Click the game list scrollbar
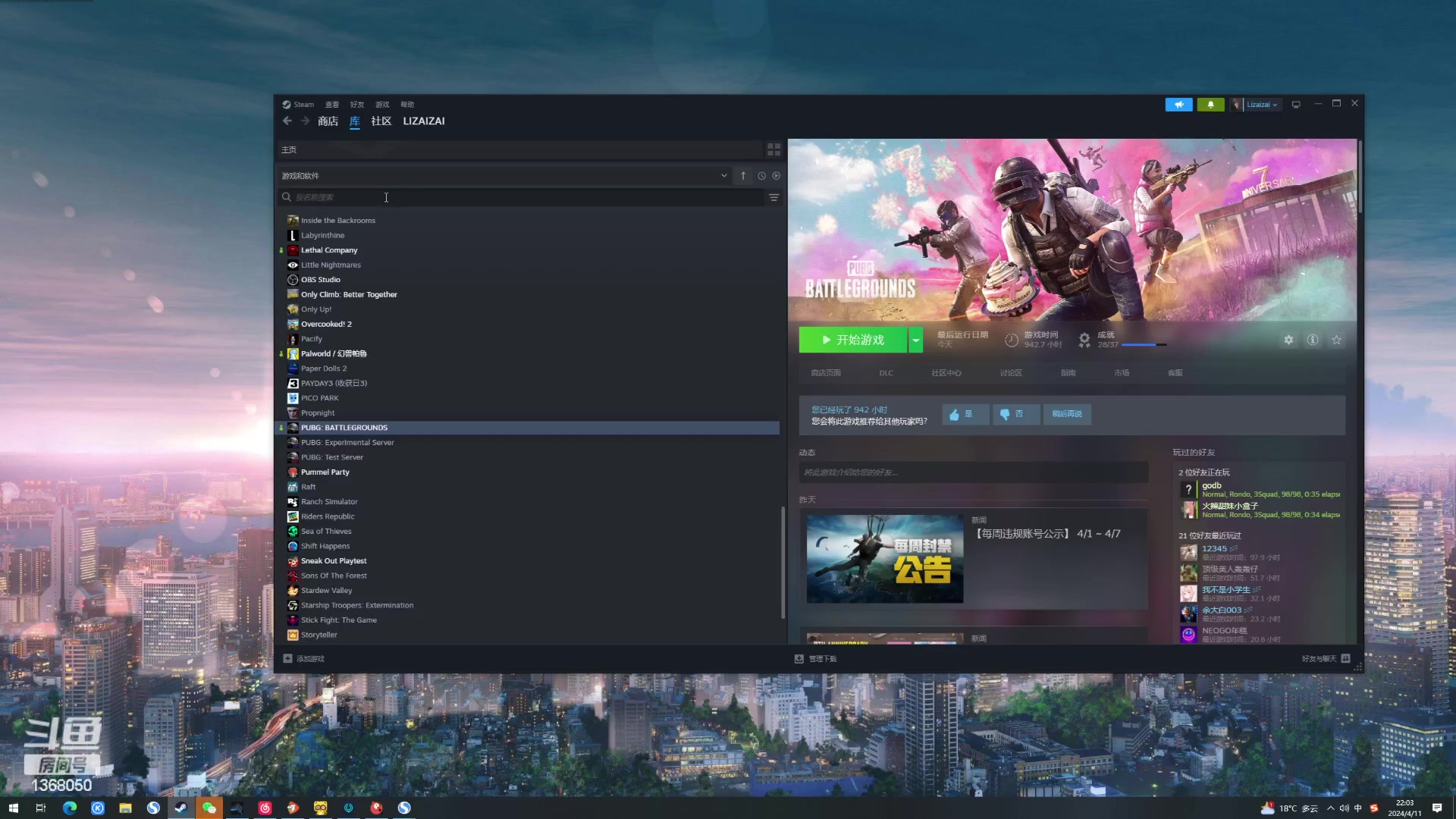1456x819 pixels. coord(783,562)
